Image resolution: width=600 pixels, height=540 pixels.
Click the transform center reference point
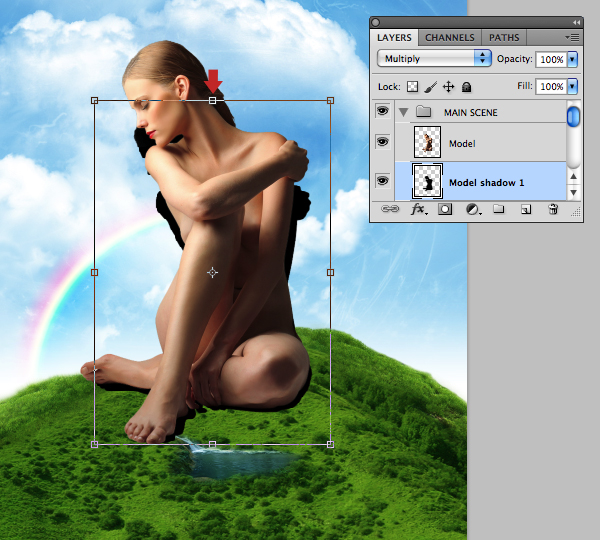(x=212, y=272)
